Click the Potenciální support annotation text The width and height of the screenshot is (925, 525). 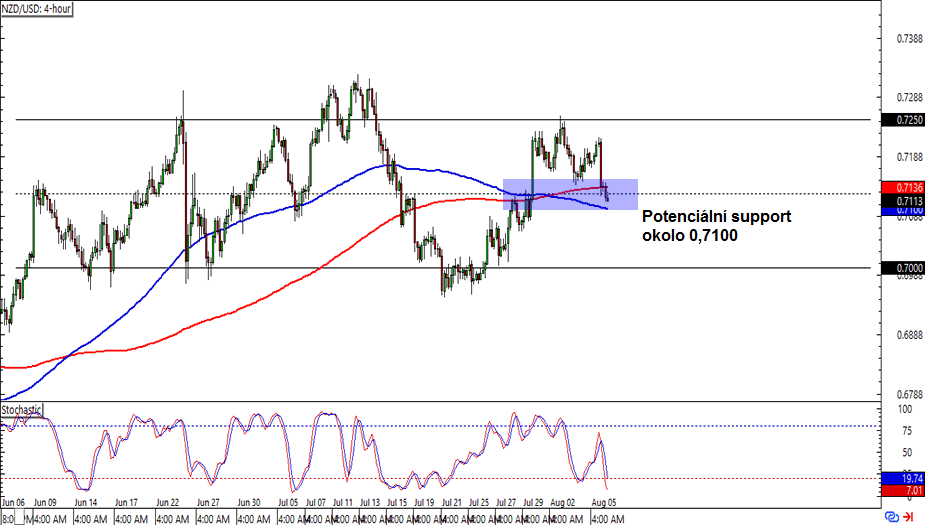point(716,226)
